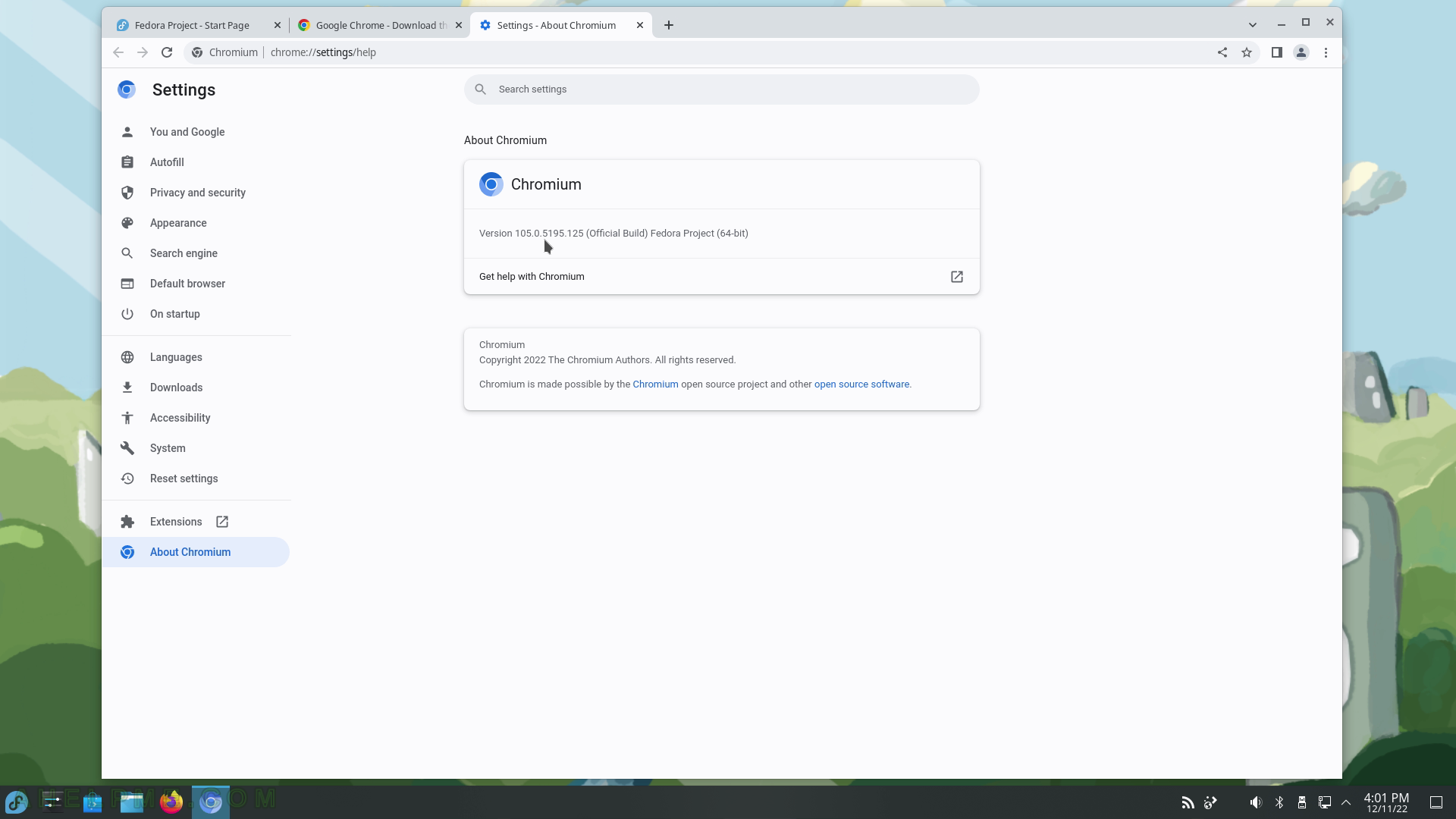The image size is (1456, 819).
Task: Bookmark this tab with the star icon
Action: [1247, 52]
